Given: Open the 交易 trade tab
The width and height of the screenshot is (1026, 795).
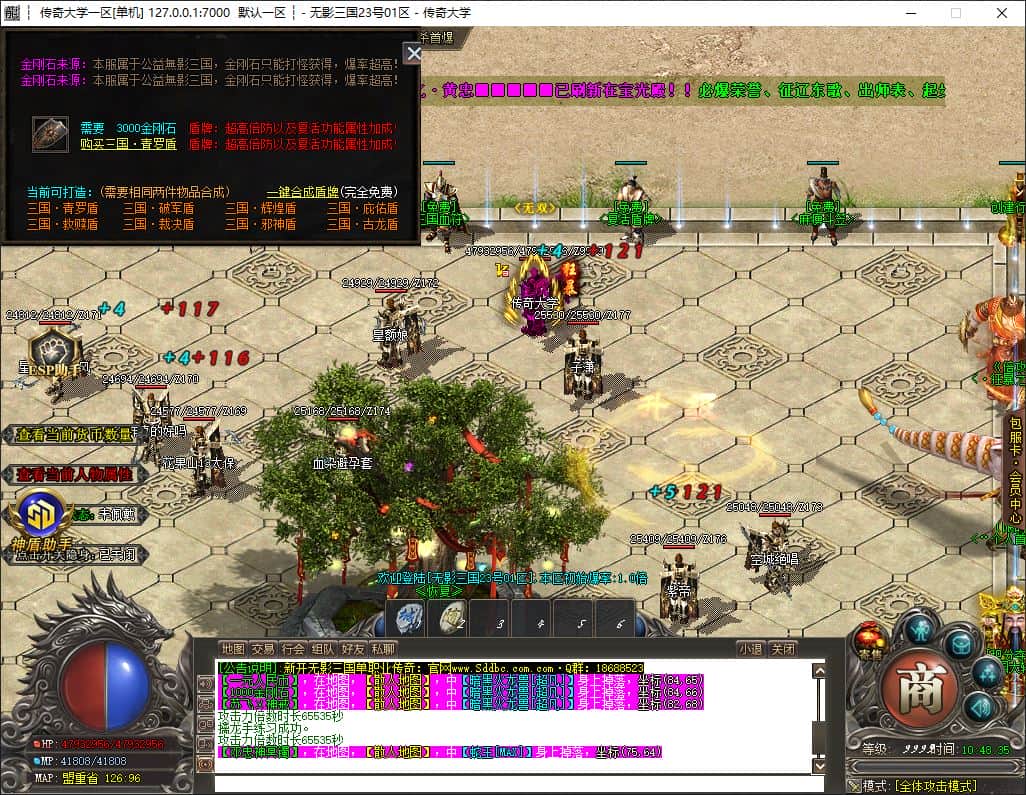Looking at the screenshot, I should click(263, 649).
